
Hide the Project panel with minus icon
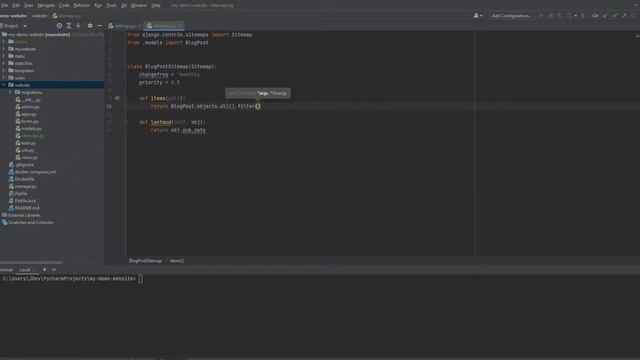point(100,26)
